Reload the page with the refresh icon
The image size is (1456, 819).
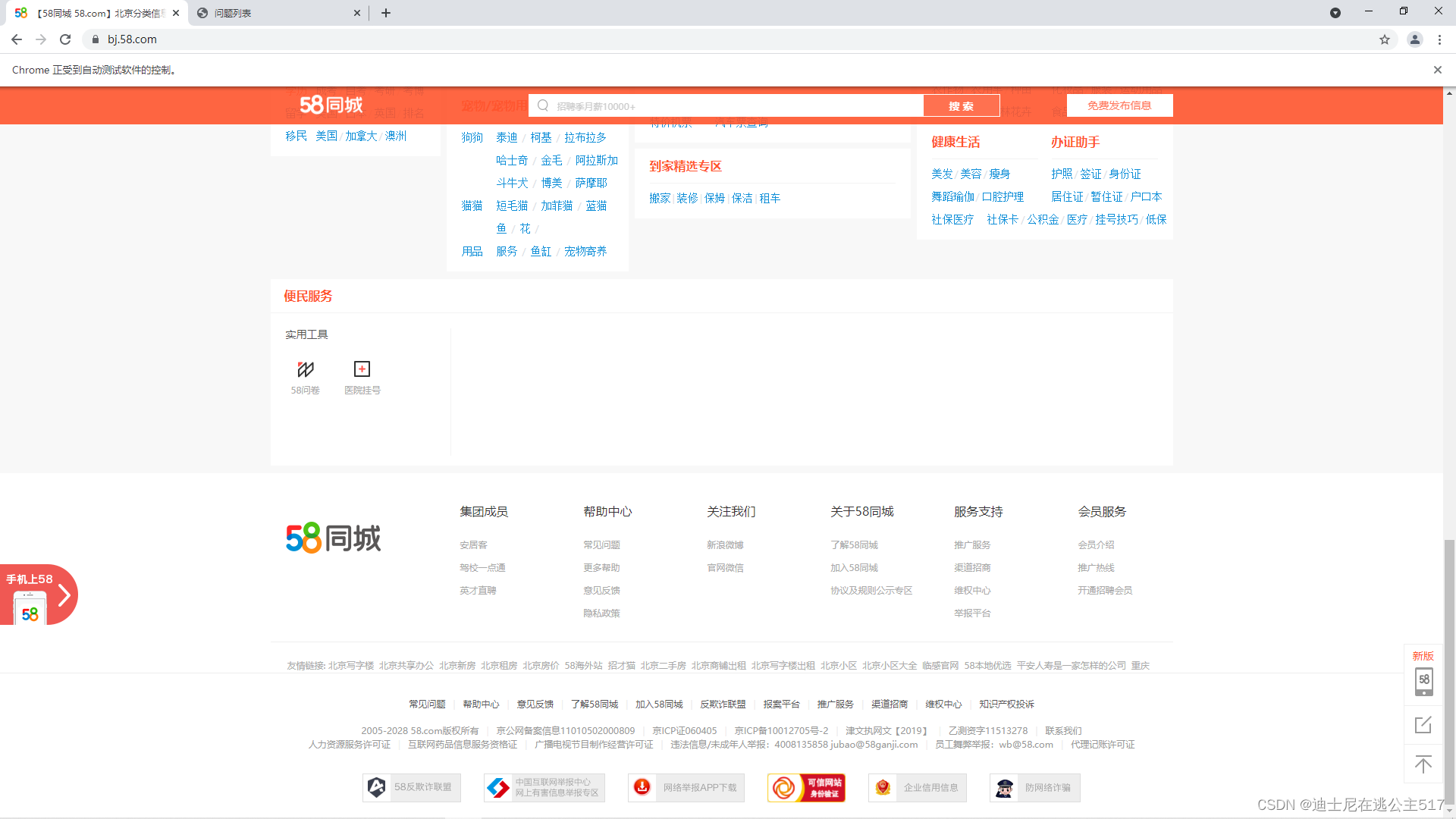click(65, 39)
